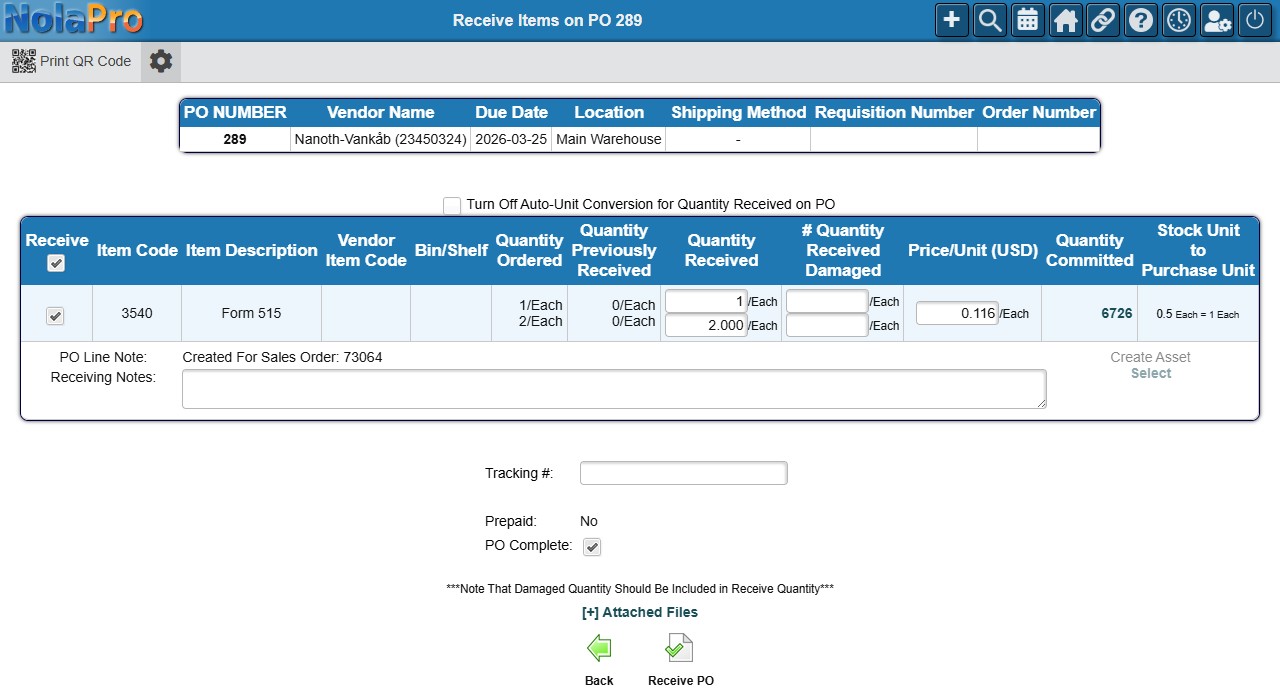
Task: Click the Shipping Method header
Action: tap(738, 112)
